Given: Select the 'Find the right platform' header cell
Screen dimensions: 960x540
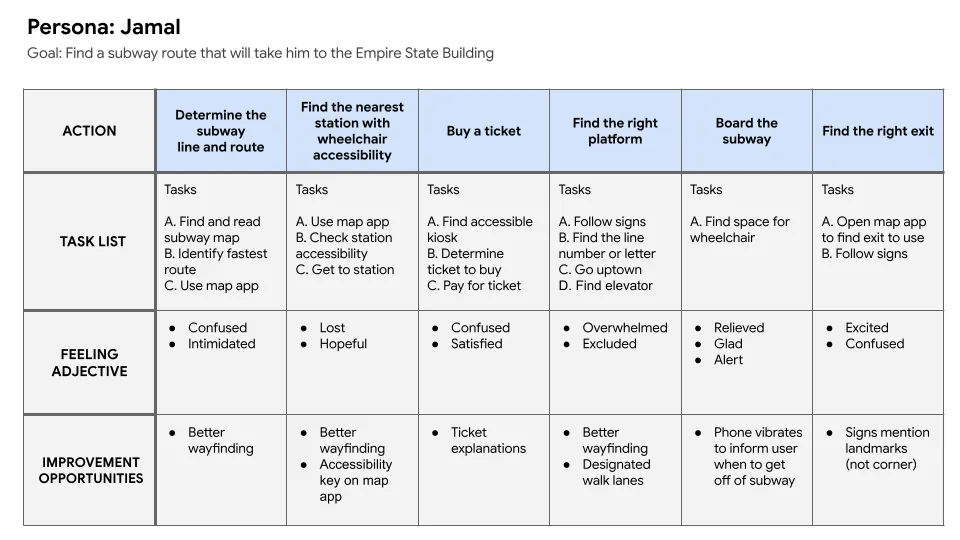Looking at the screenshot, I should point(615,131).
